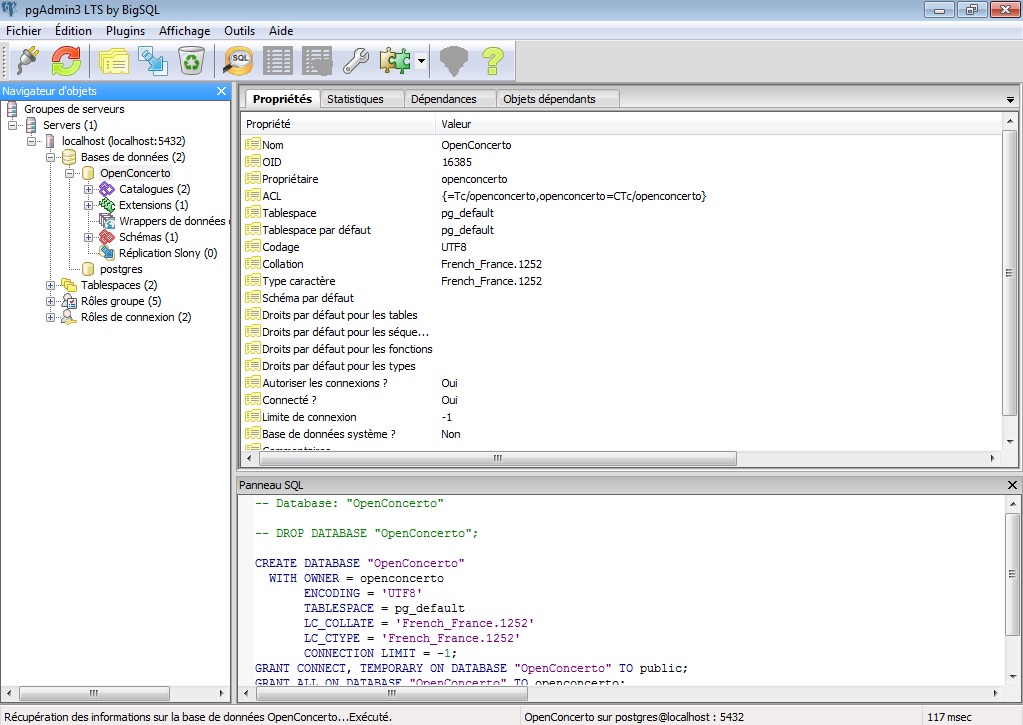Close the Panneau SQL pane
This screenshot has height=725, width=1023.
coord(1011,485)
